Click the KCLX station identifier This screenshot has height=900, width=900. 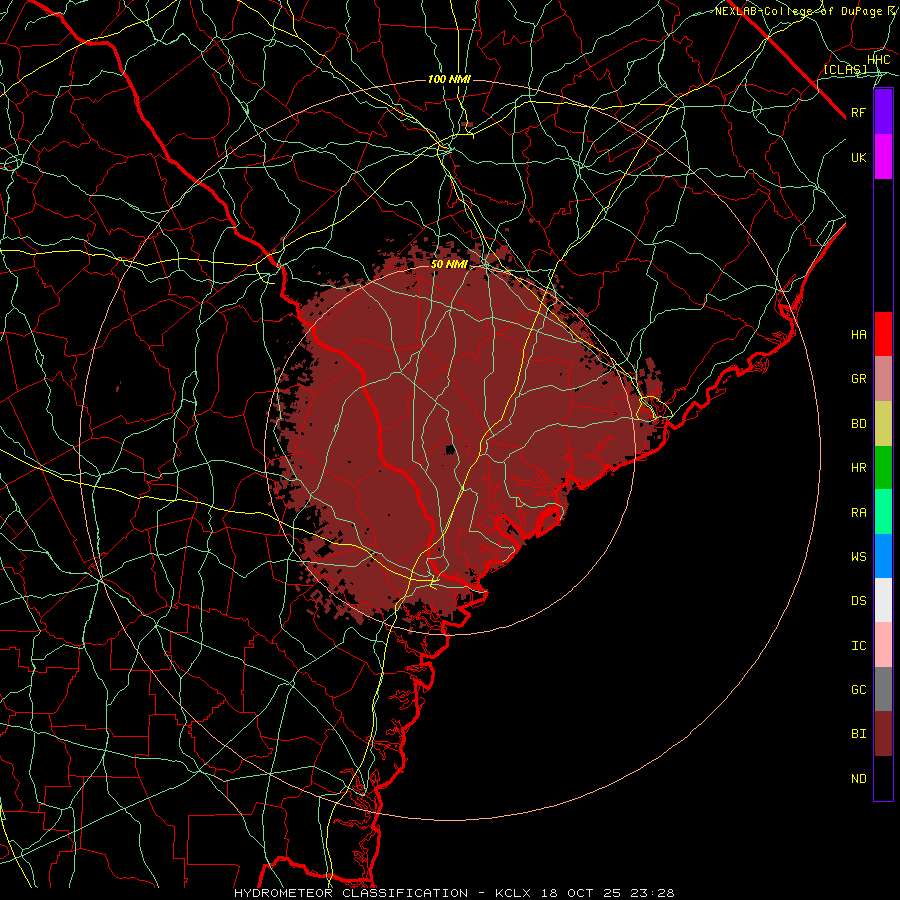(515, 893)
